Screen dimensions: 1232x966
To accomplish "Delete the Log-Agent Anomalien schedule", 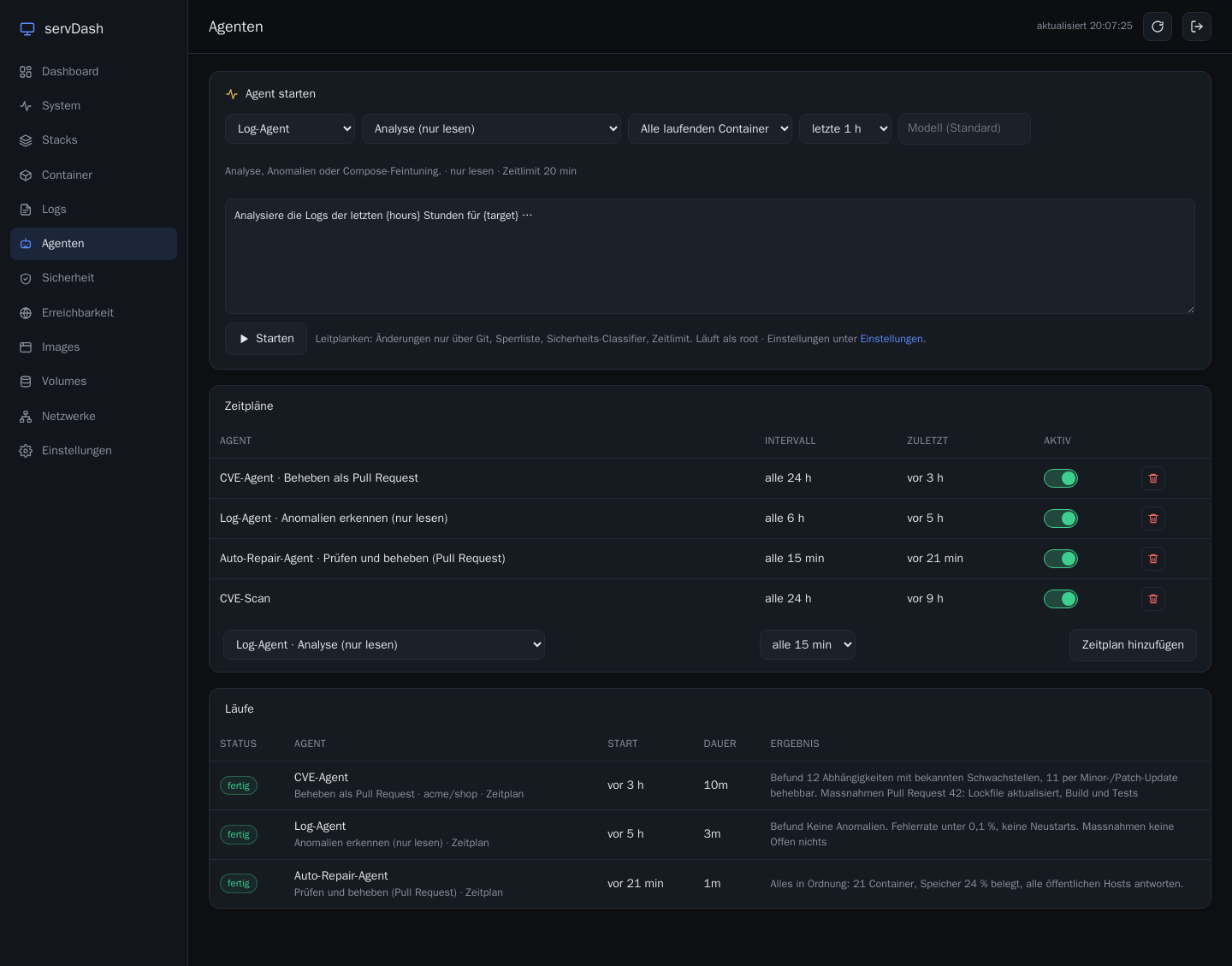I will tap(1153, 519).
